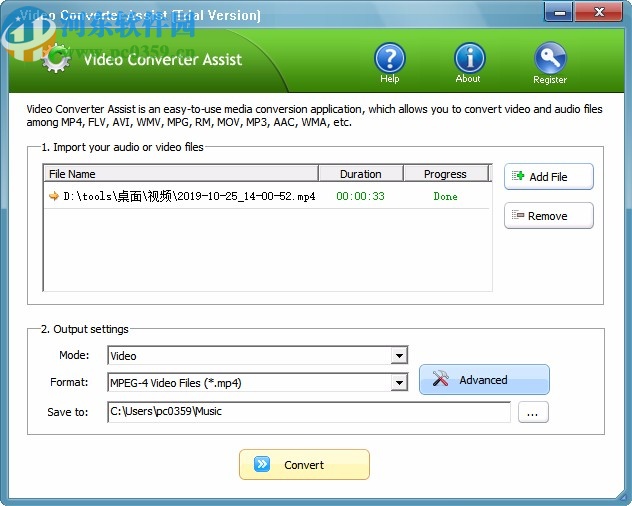
Task: Open the About info icon
Action: (x=470, y=58)
